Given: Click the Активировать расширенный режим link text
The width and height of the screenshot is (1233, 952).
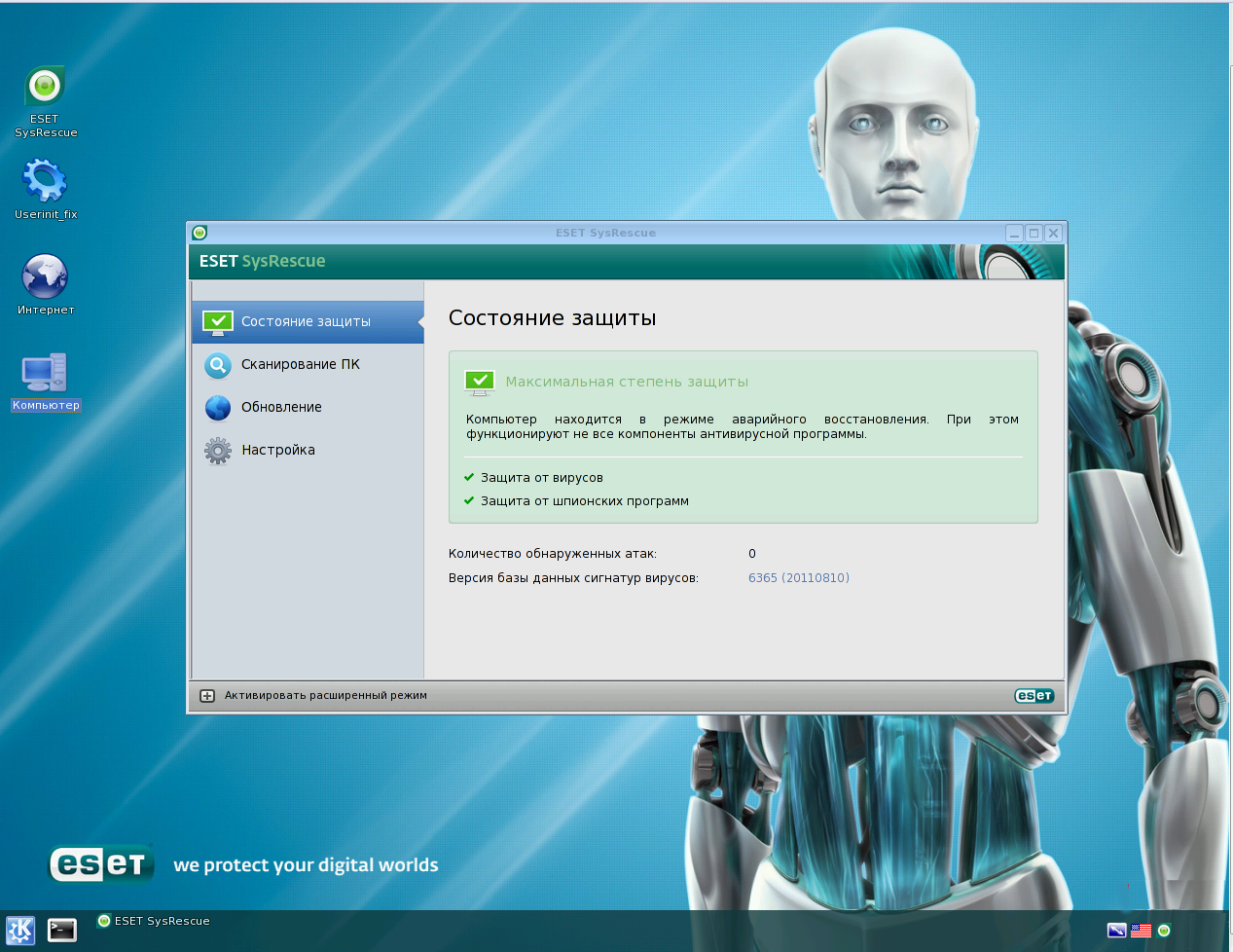Looking at the screenshot, I should tap(325, 695).
